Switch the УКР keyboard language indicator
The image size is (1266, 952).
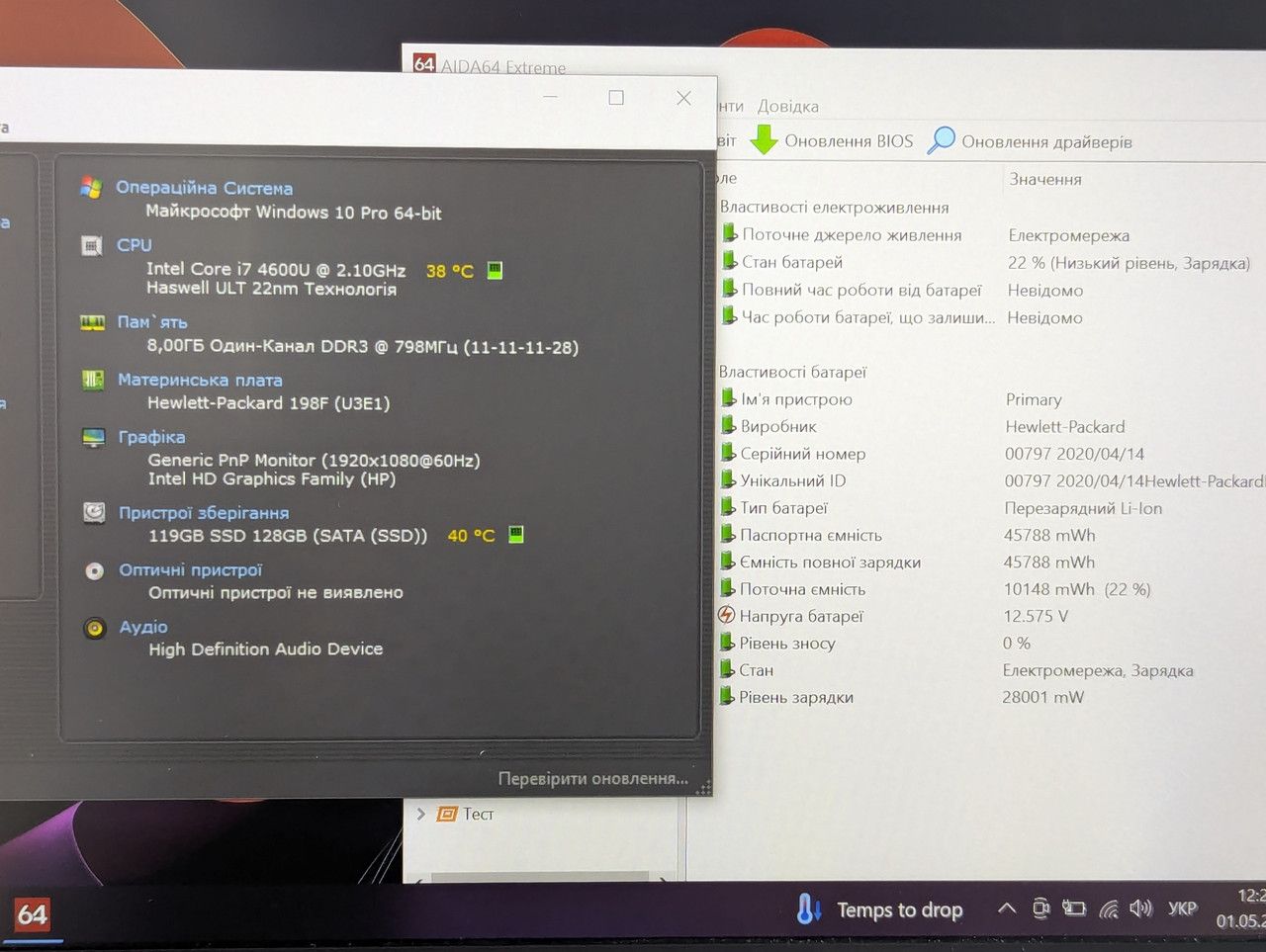(1182, 908)
